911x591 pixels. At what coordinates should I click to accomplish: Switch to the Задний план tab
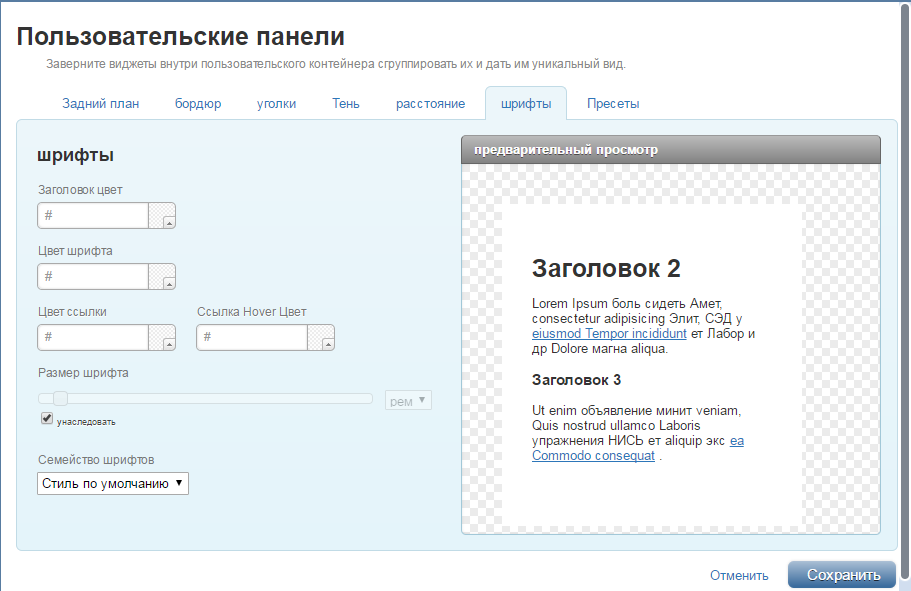(100, 104)
